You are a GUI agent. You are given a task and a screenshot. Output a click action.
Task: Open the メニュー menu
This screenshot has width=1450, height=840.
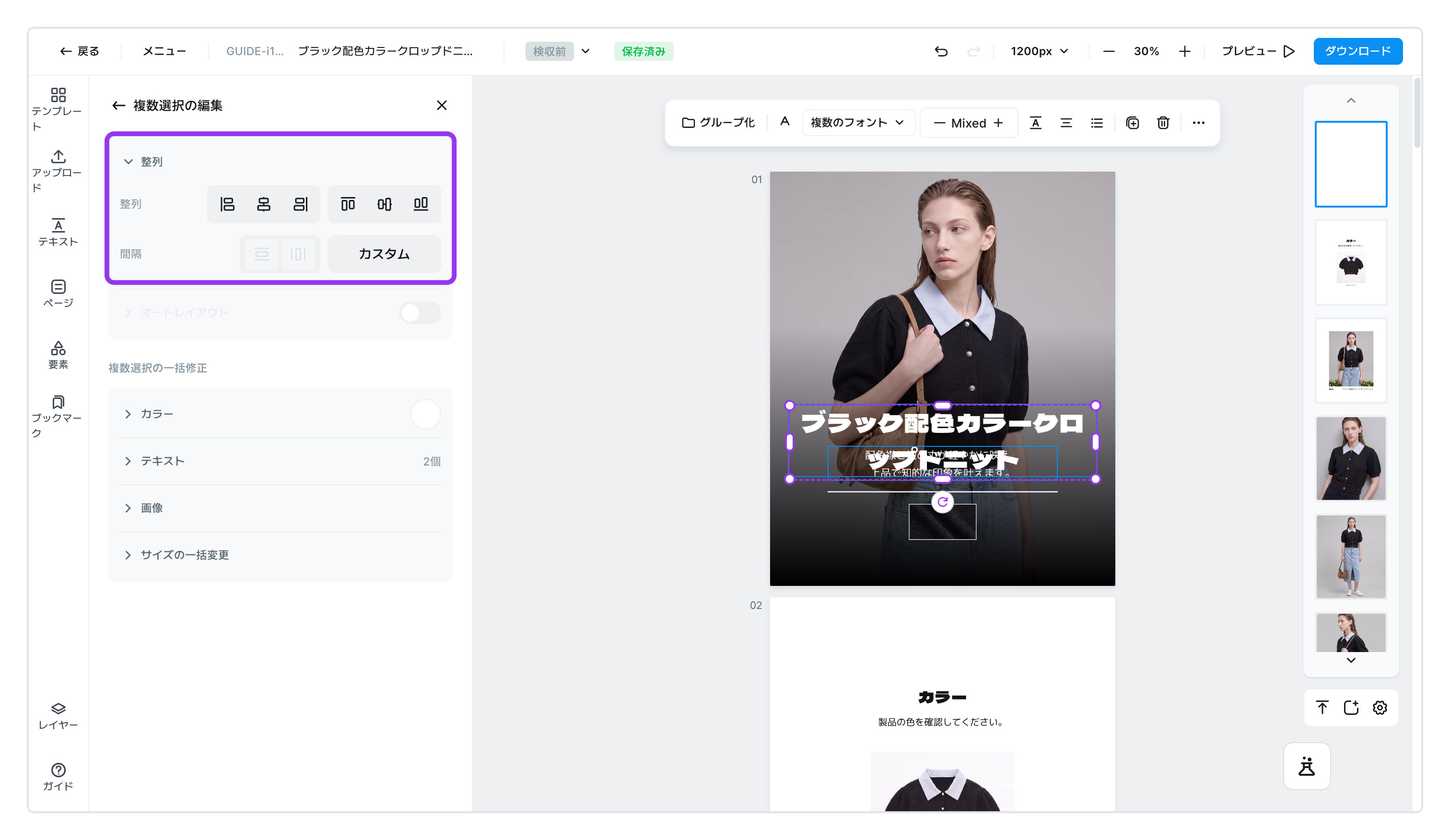pyautogui.click(x=164, y=51)
